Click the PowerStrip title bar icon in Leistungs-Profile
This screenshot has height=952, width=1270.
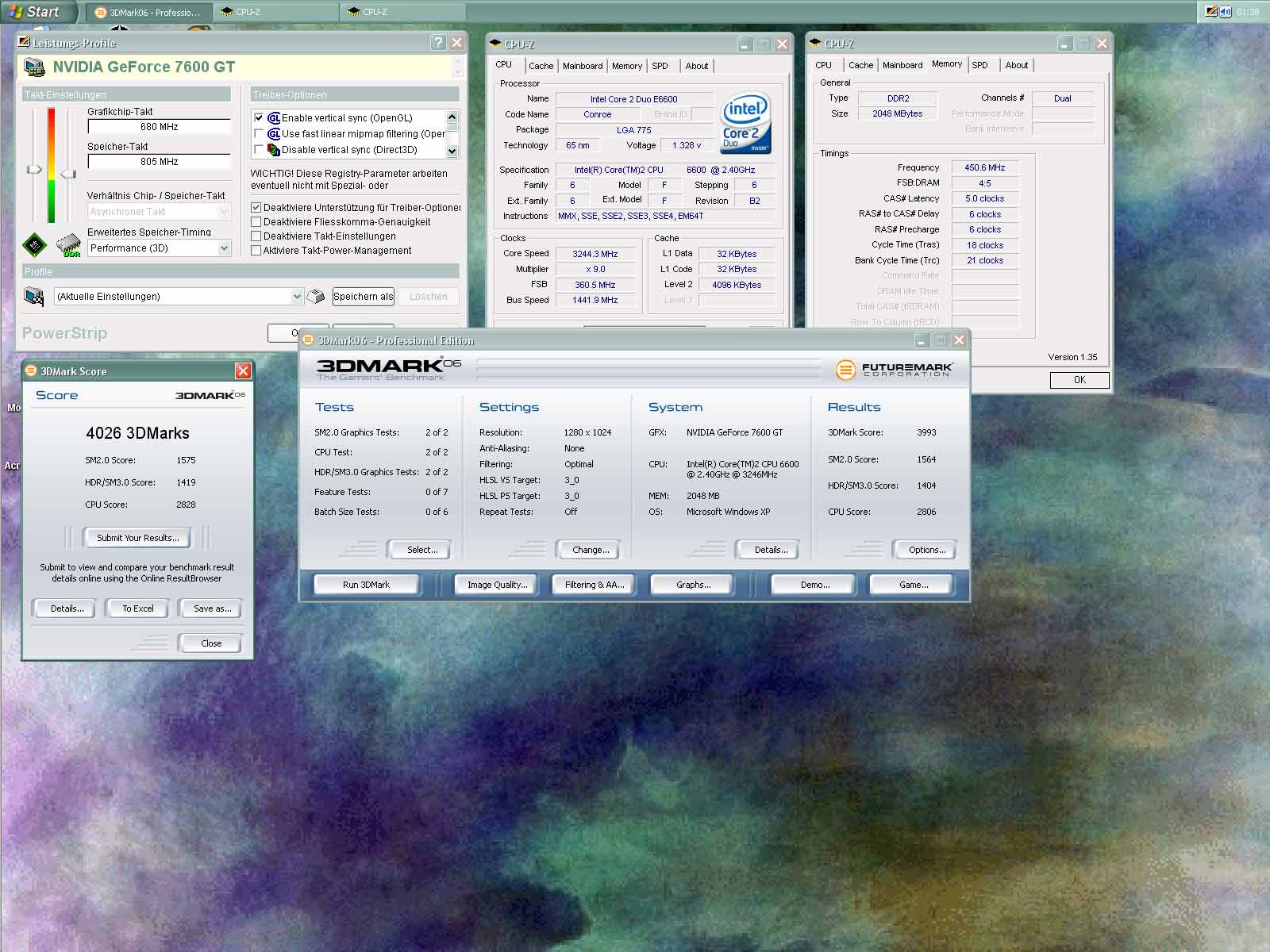(x=24, y=43)
